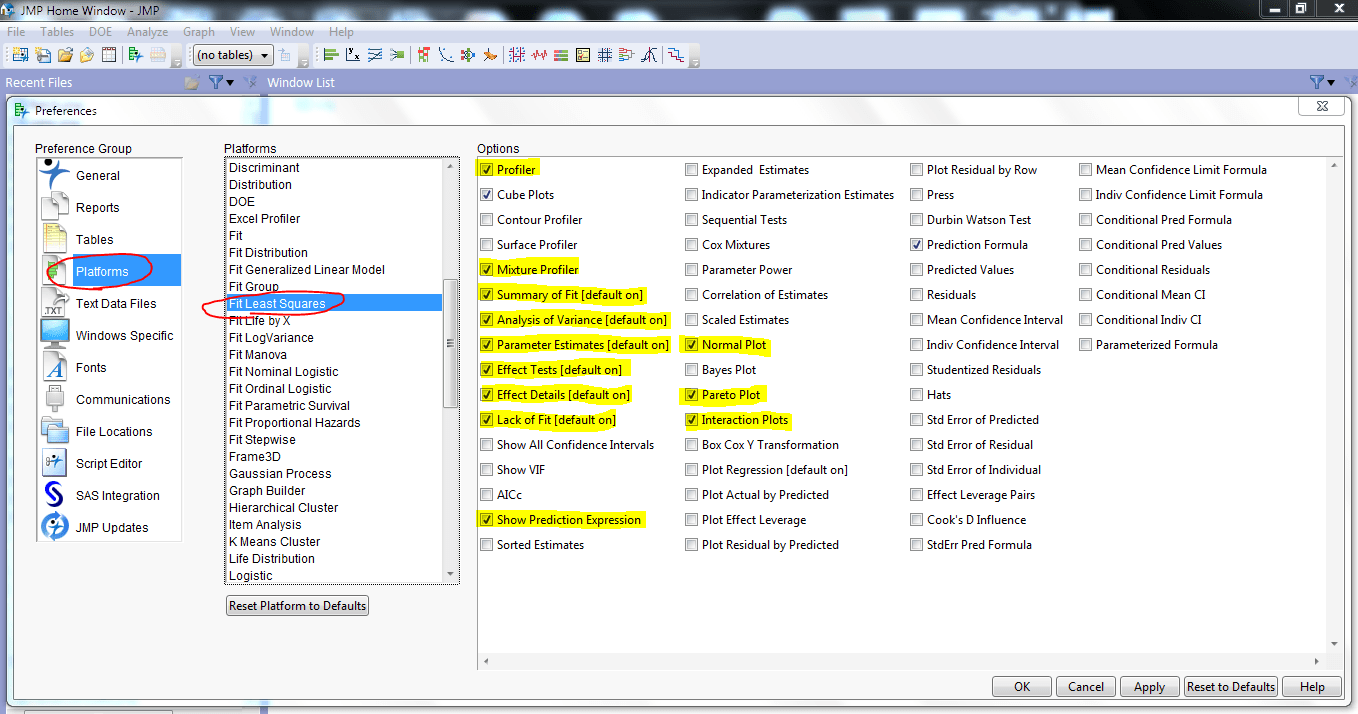Viewport: 1358px width, 714px height.
Task: Click the Options pane vertical scrollbar
Action: coord(1335,404)
